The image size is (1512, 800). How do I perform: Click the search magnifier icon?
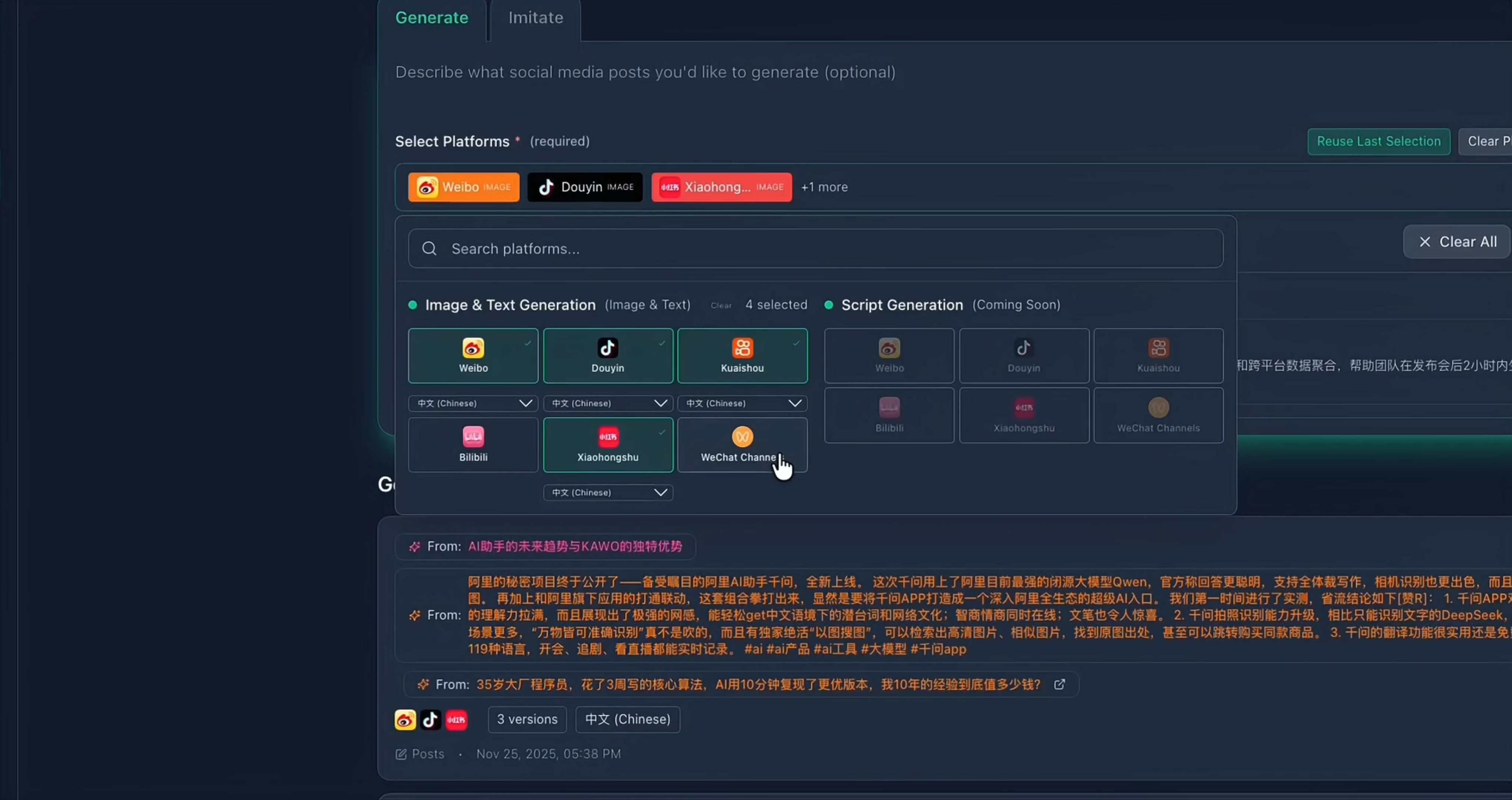pos(429,249)
